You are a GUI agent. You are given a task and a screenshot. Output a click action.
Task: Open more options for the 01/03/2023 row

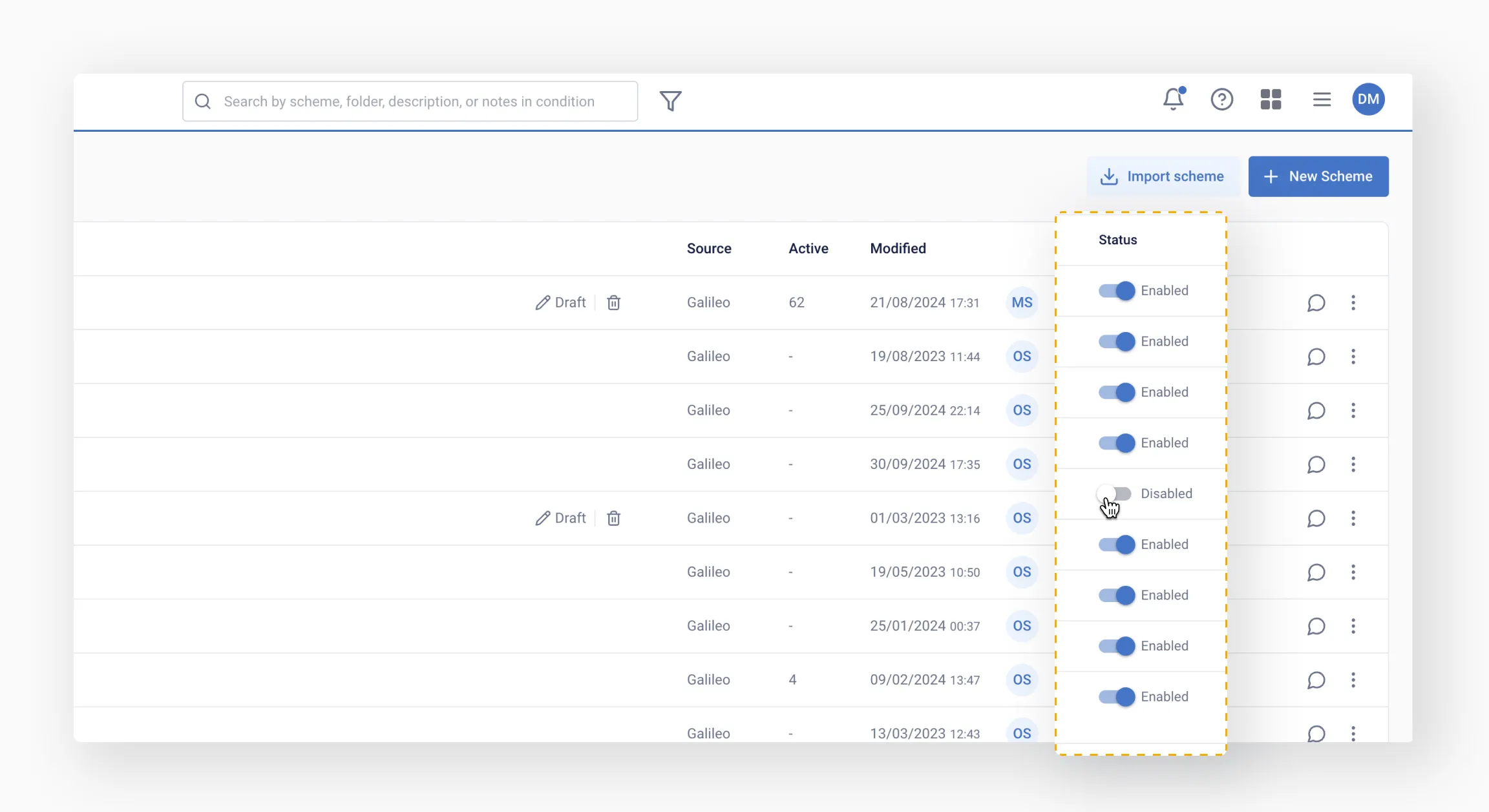[x=1353, y=519]
